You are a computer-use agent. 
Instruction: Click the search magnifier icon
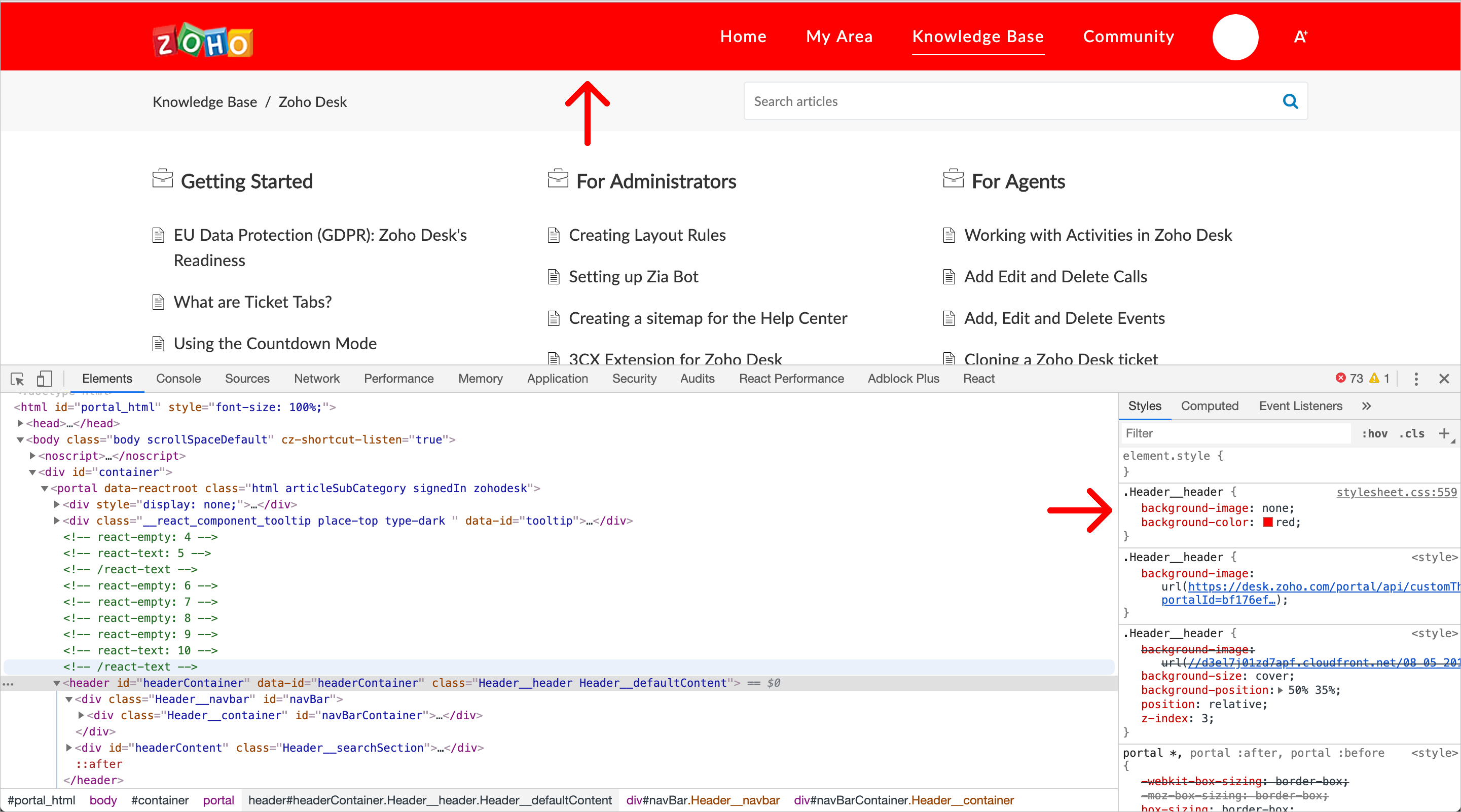click(1290, 101)
